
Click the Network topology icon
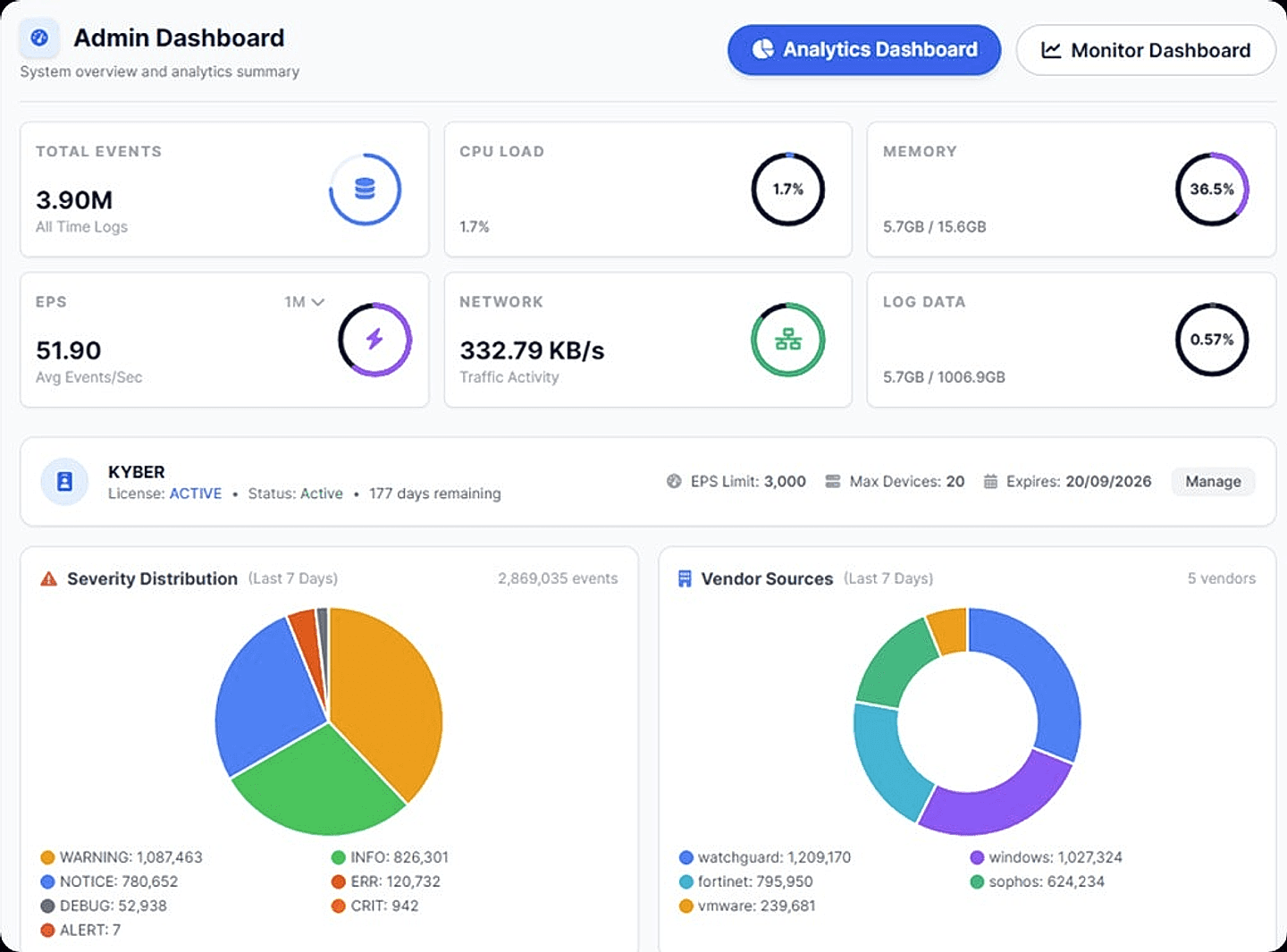(x=788, y=340)
